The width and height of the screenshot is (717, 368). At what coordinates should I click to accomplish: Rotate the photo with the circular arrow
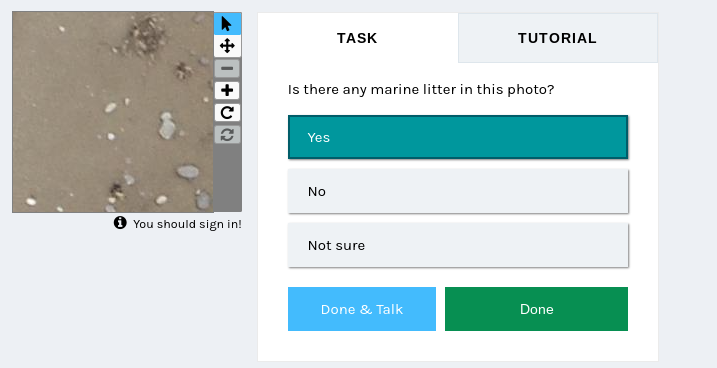pyautogui.click(x=227, y=112)
